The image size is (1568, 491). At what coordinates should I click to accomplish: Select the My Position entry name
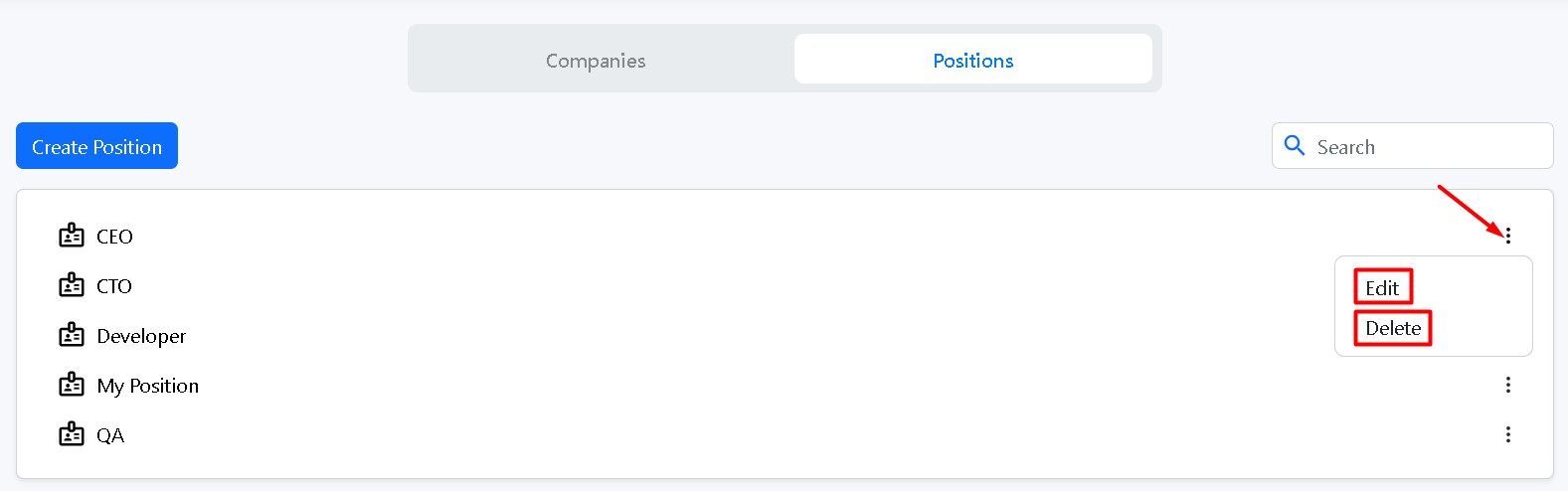pyautogui.click(x=148, y=386)
